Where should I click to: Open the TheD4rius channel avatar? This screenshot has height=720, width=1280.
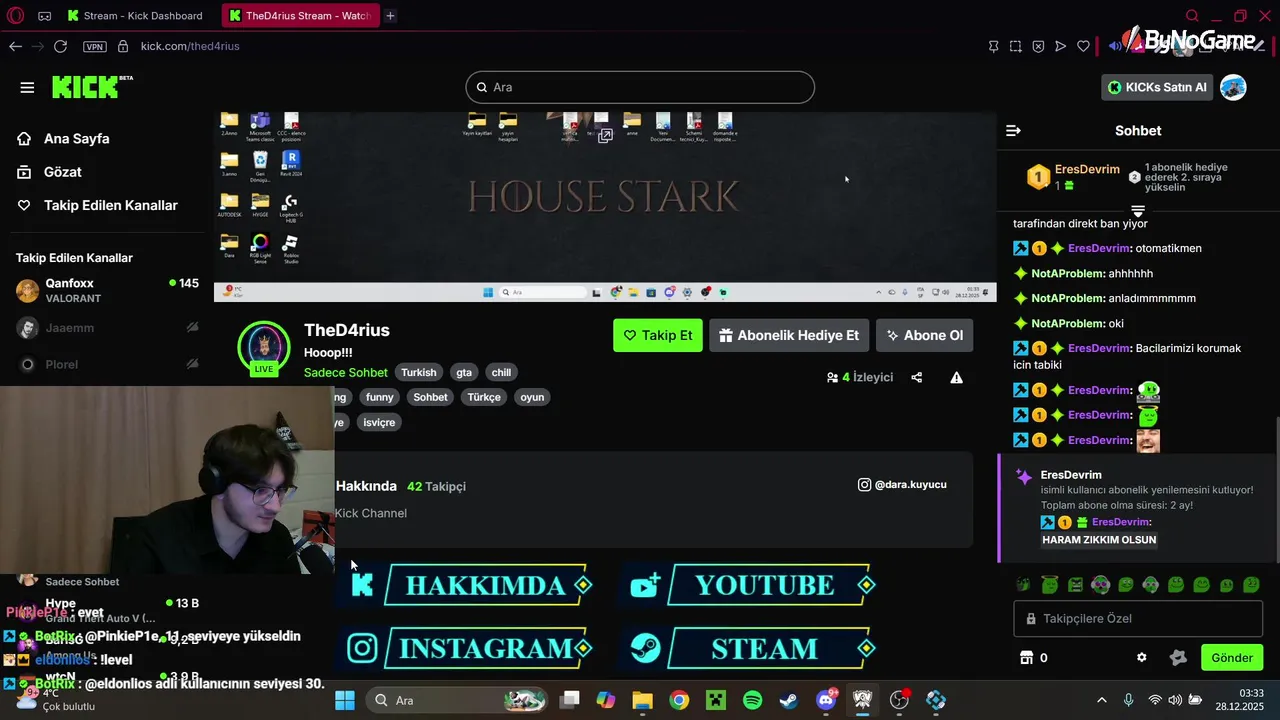[x=263, y=348]
